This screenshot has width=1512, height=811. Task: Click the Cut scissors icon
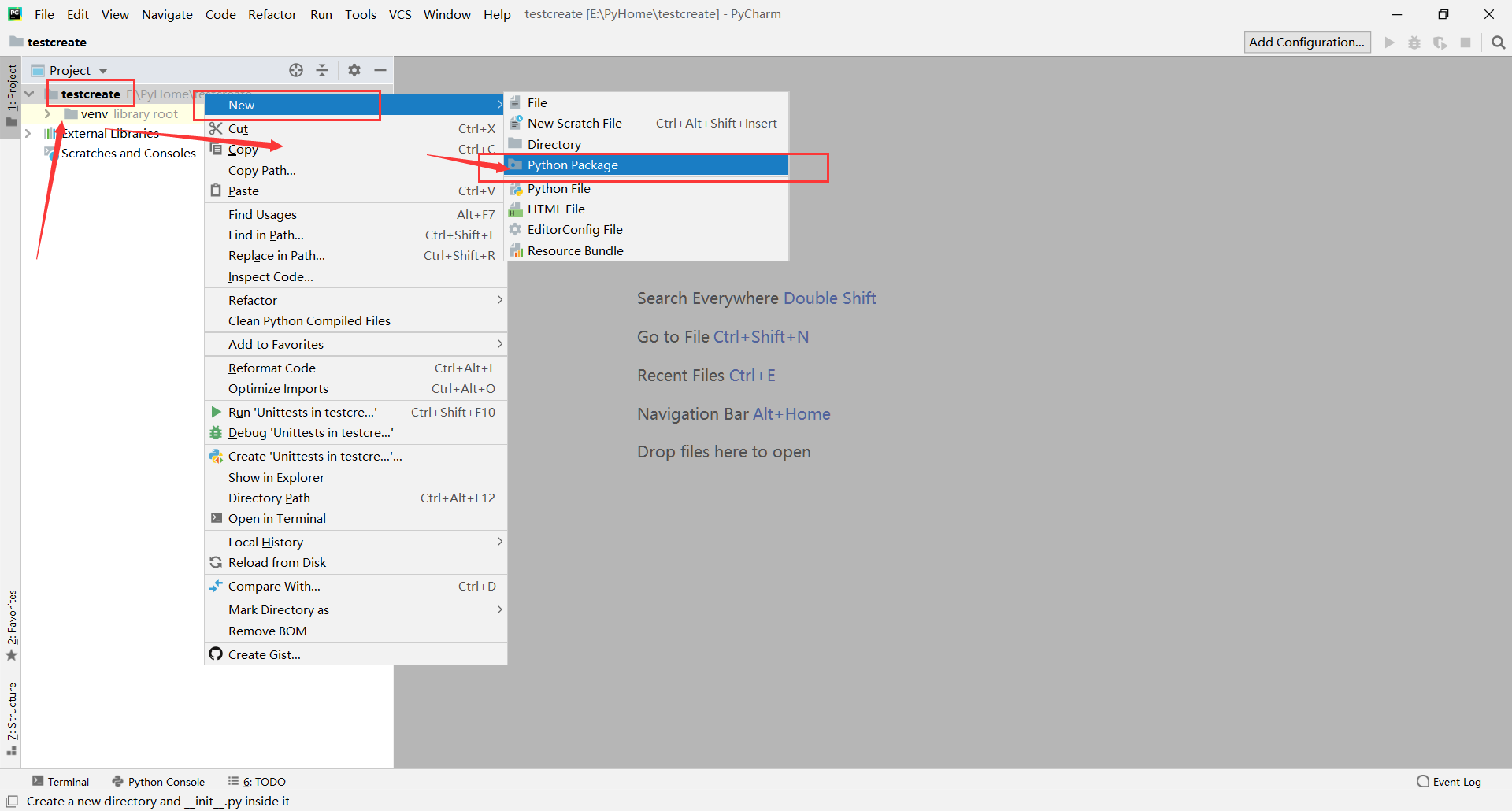click(216, 128)
